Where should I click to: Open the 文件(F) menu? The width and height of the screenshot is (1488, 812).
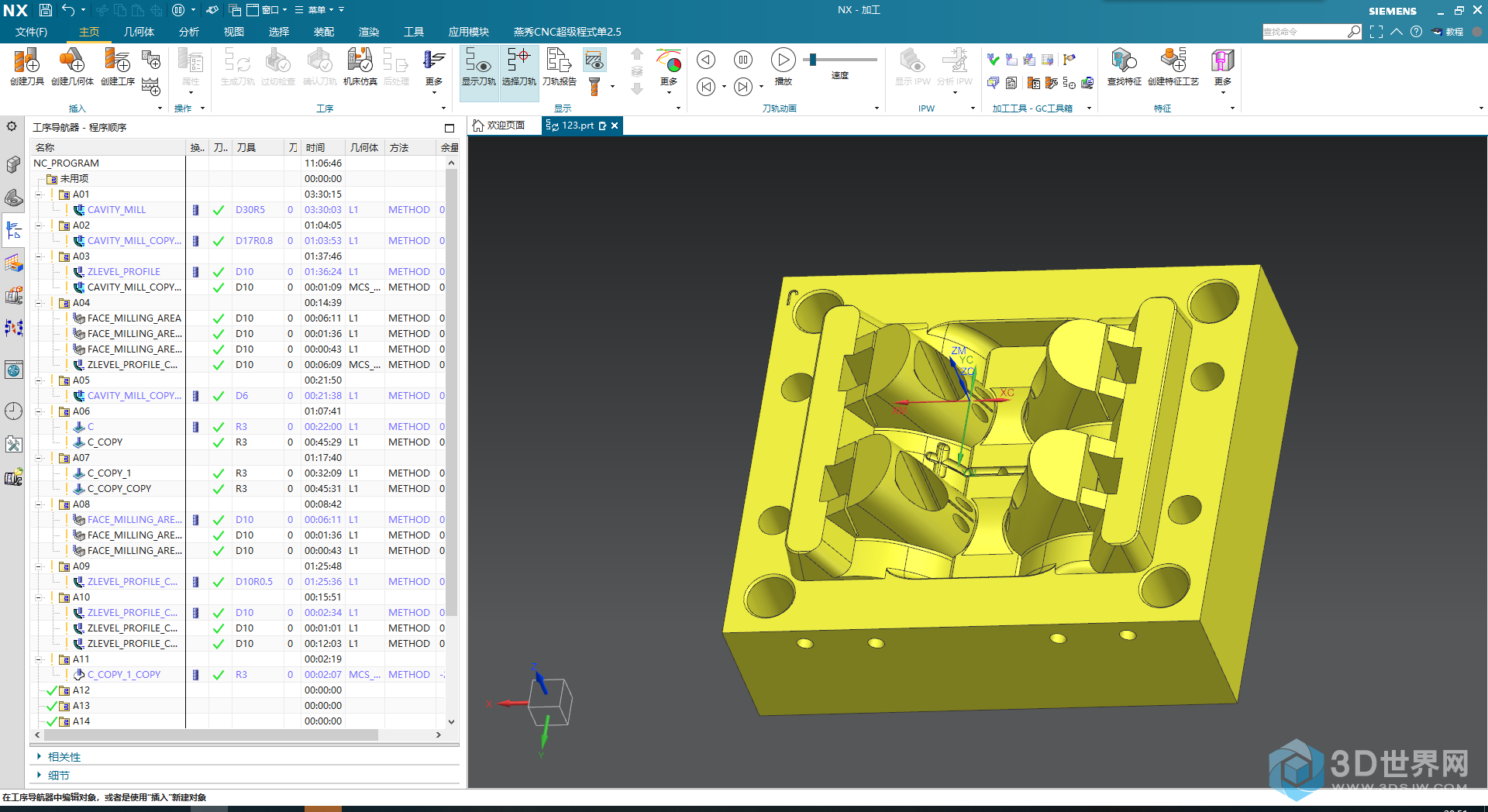pos(31,32)
